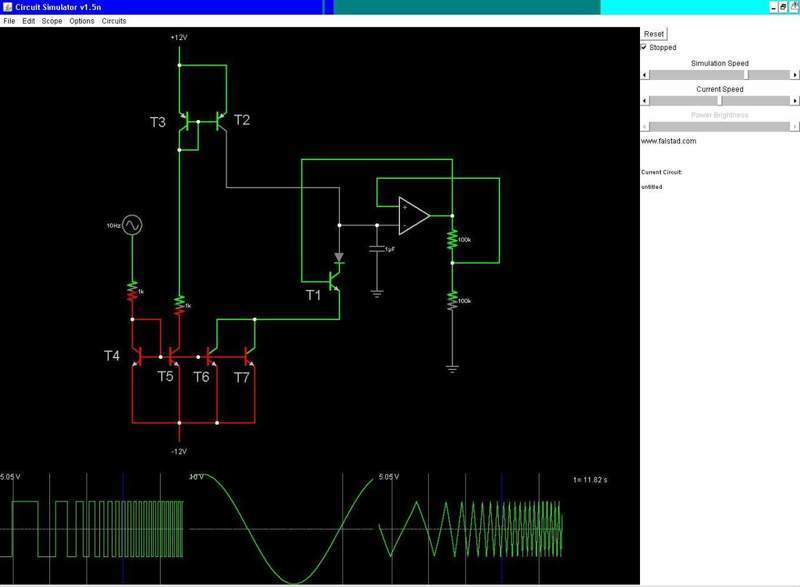Click left arrow of Simulation Speed slider
This screenshot has height=587, width=800.
(x=644, y=75)
